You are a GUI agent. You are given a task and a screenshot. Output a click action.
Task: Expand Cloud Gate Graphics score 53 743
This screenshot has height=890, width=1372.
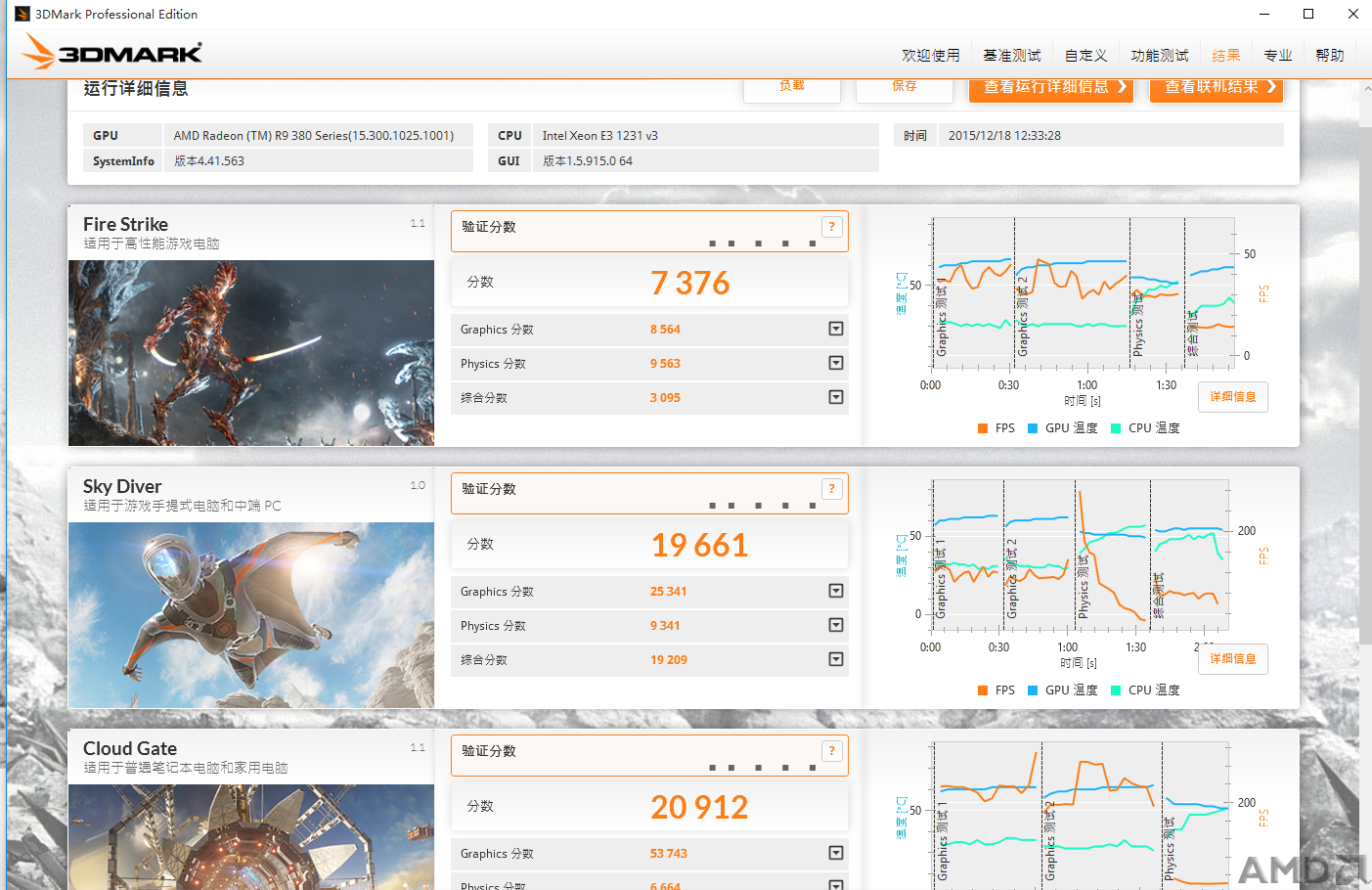(x=836, y=853)
